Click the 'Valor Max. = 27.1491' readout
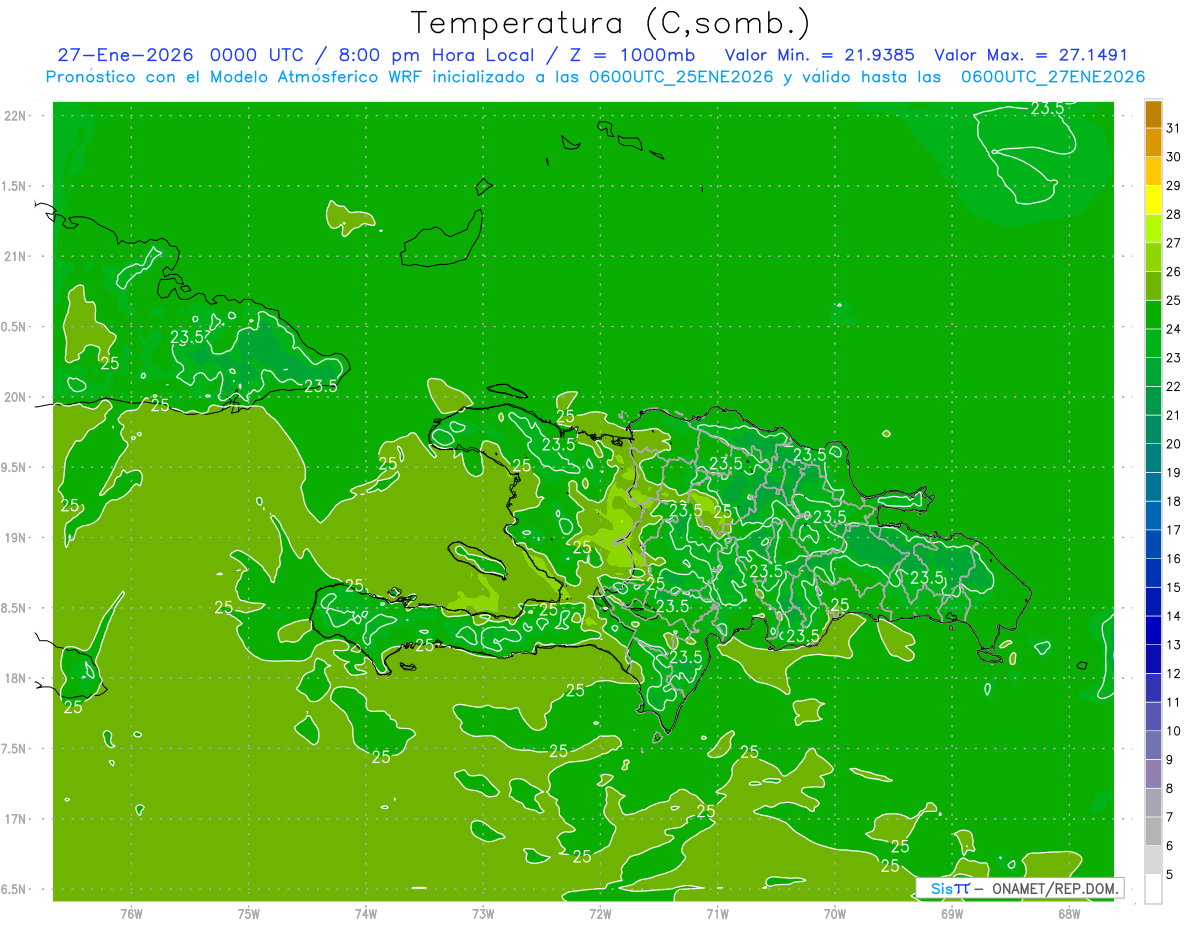The image size is (1200, 927). pyautogui.click(x=1031, y=55)
